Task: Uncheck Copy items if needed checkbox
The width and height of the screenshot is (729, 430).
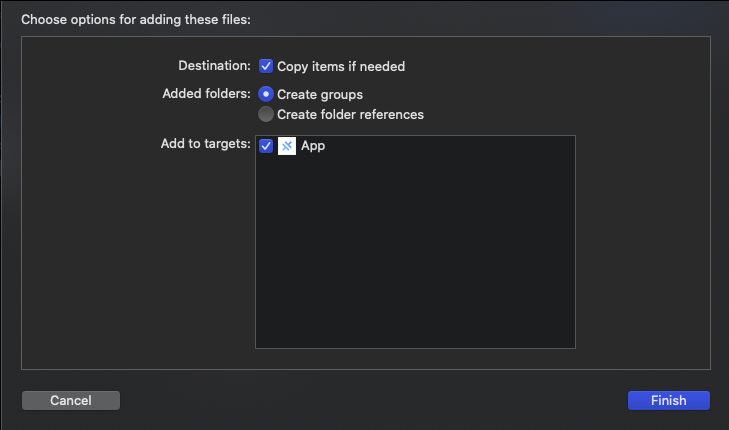Action: [266, 66]
